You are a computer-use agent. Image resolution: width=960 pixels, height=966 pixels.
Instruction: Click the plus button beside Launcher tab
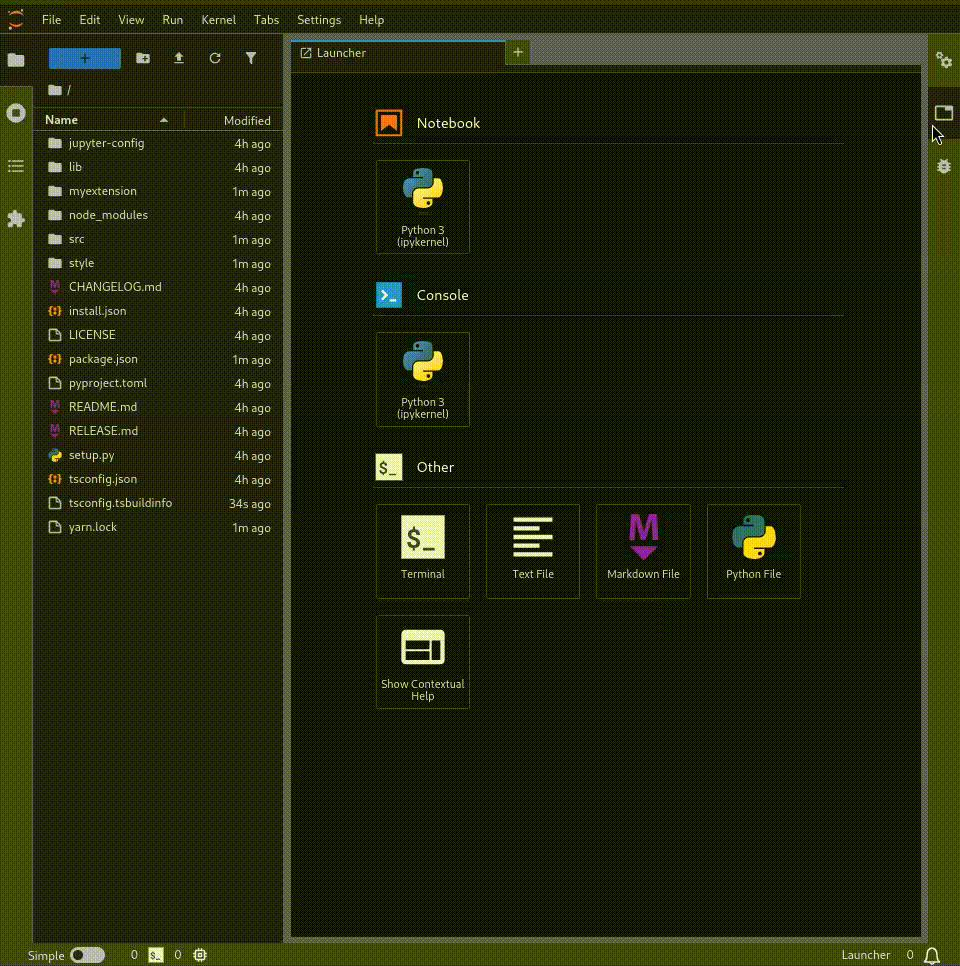[x=518, y=53]
